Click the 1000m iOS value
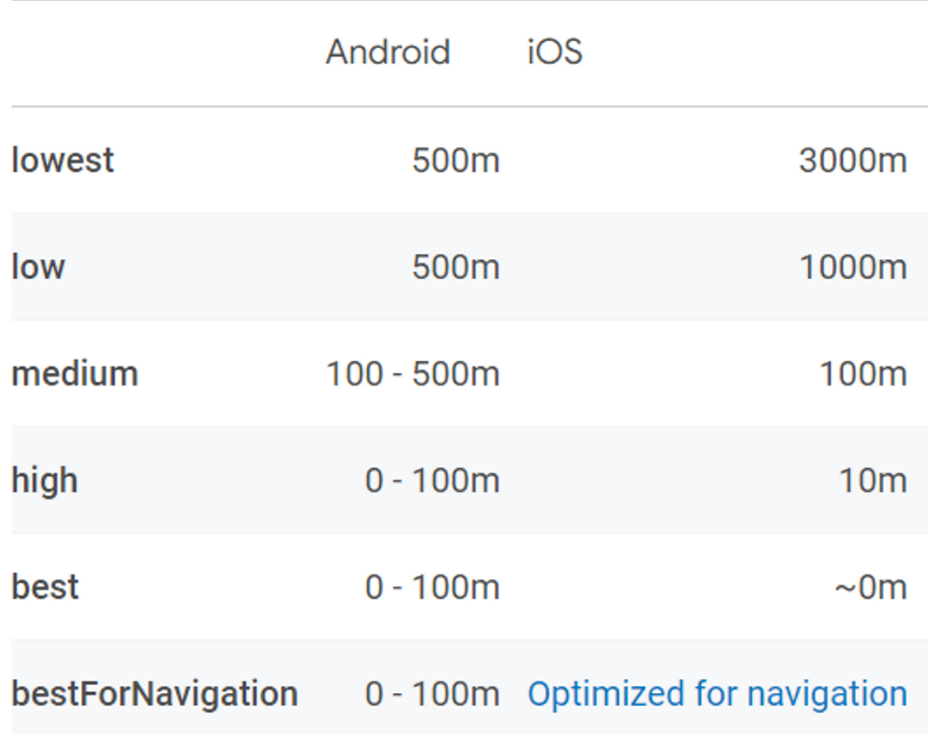This screenshot has width=928, height=734. click(853, 267)
